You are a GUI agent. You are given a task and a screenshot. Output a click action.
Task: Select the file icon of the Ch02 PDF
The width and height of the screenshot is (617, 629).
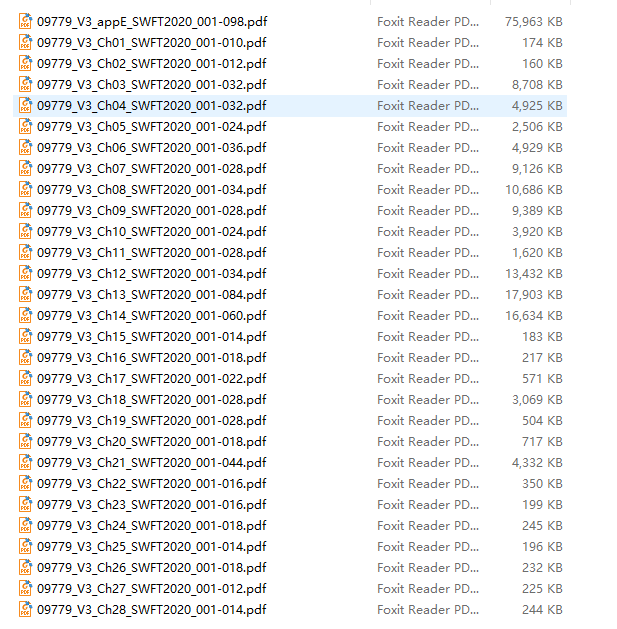tap(26, 64)
